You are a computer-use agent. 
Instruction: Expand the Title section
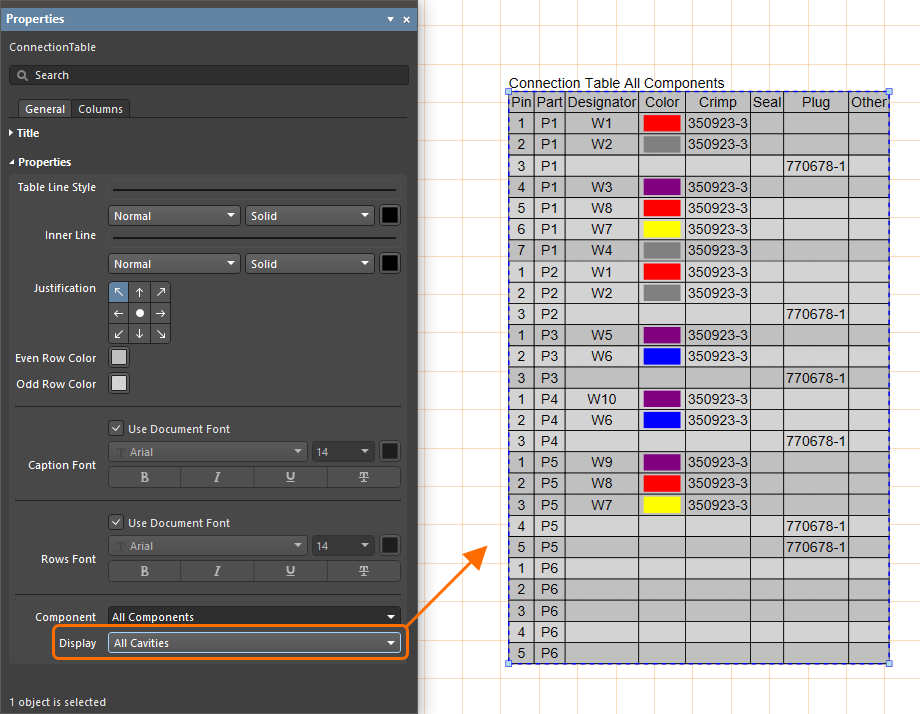(x=27, y=133)
